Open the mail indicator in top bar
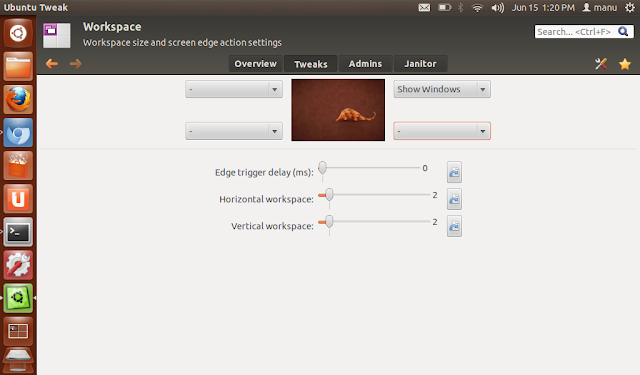The image size is (640, 375). click(424, 7)
